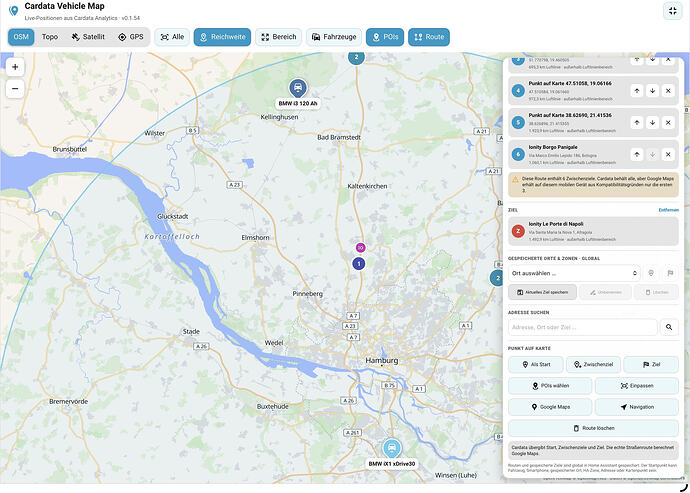690x493 pixels.
Task: Click the magenta cluster marker near Quickborn
Action: 360,248
